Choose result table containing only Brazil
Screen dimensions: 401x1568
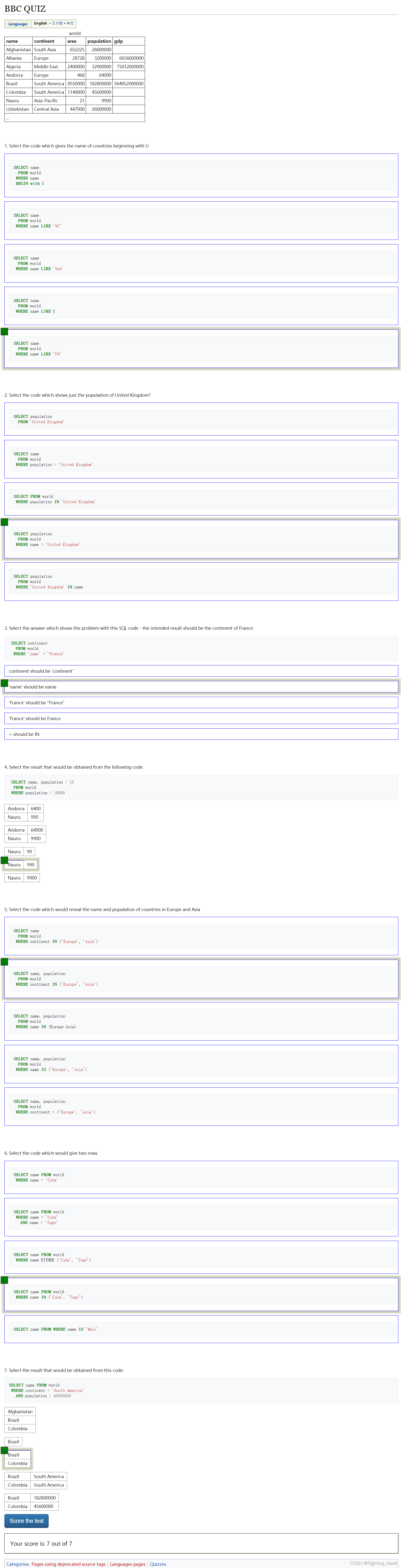pyautogui.click(x=13, y=1441)
